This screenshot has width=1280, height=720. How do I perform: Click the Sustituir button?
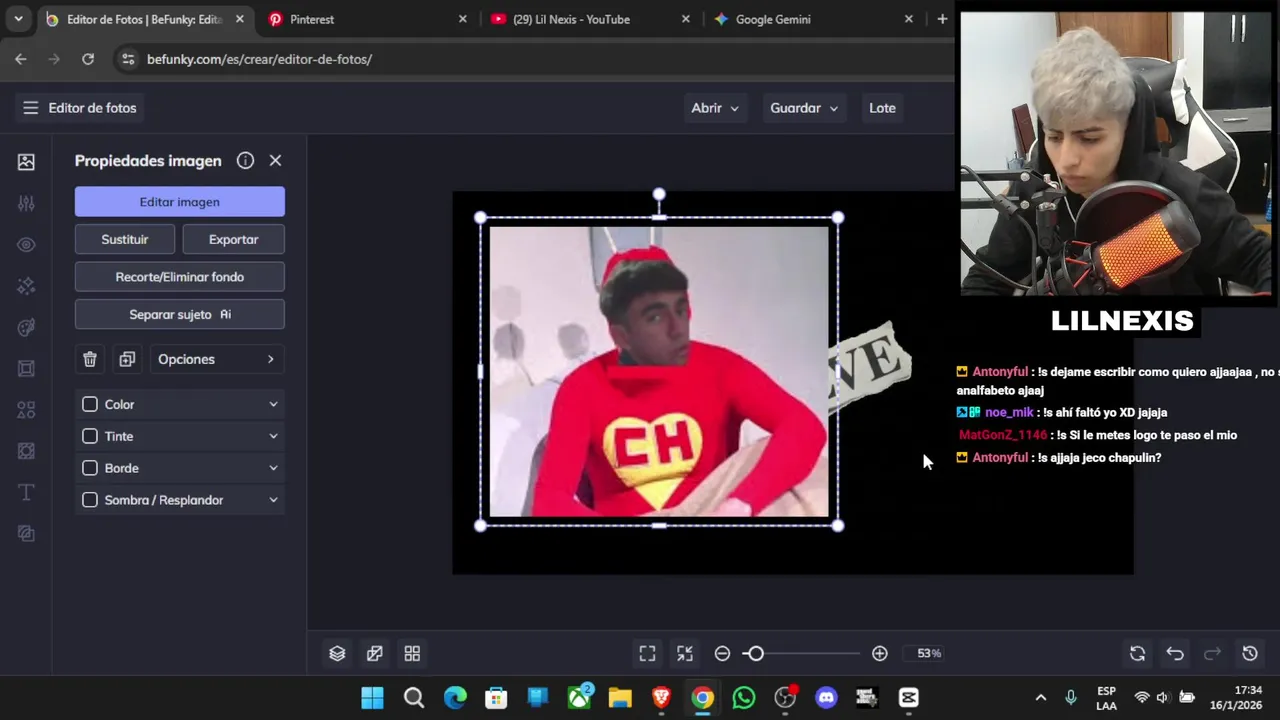[x=125, y=239]
